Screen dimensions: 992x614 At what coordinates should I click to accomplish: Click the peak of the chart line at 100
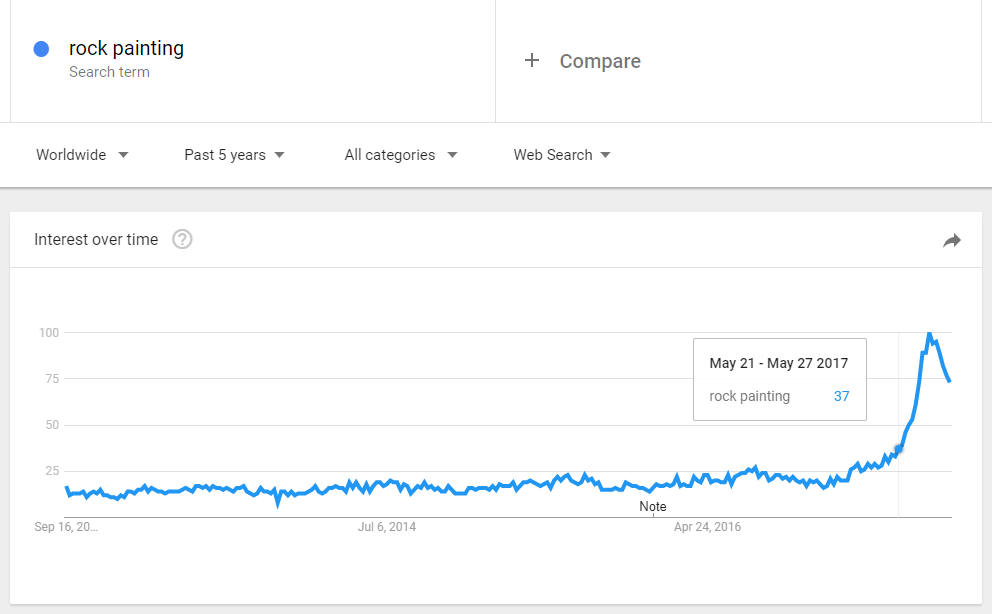coord(929,333)
